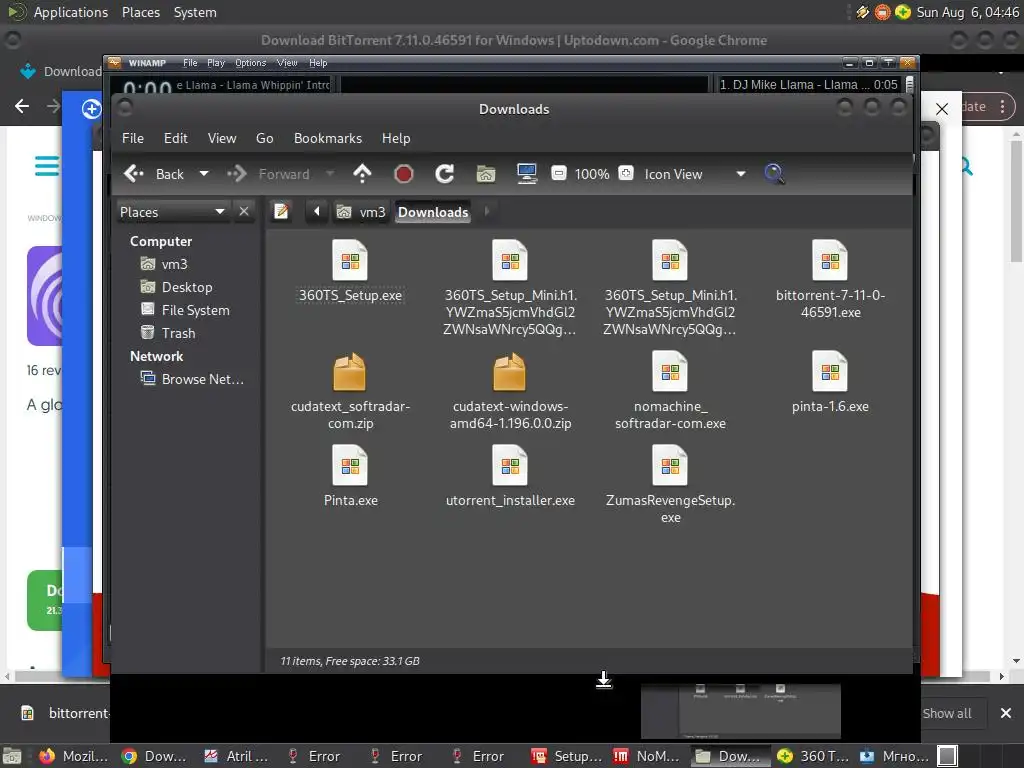
Task: Click the download arrow icon below the window
Action: (x=604, y=680)
